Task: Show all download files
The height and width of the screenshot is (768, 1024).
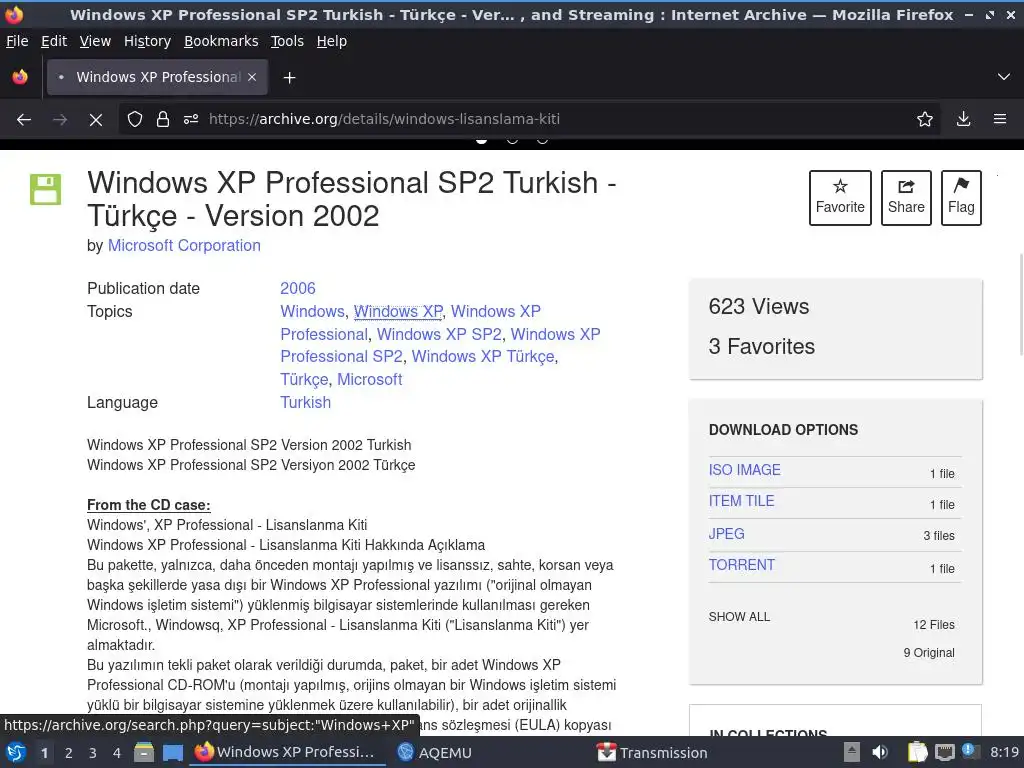Action: coord(739,616)
